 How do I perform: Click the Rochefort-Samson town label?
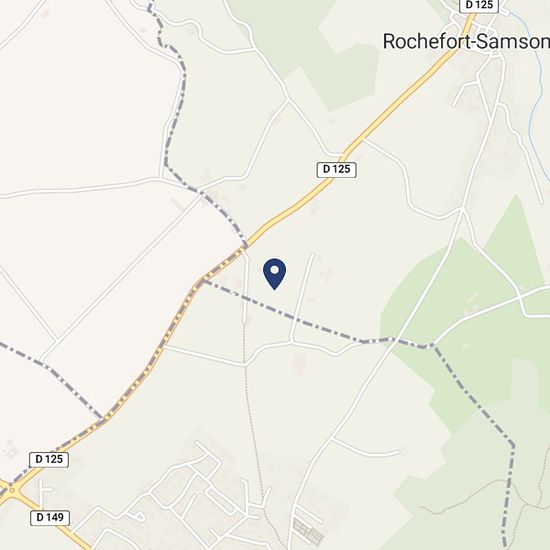coord(466,41)
